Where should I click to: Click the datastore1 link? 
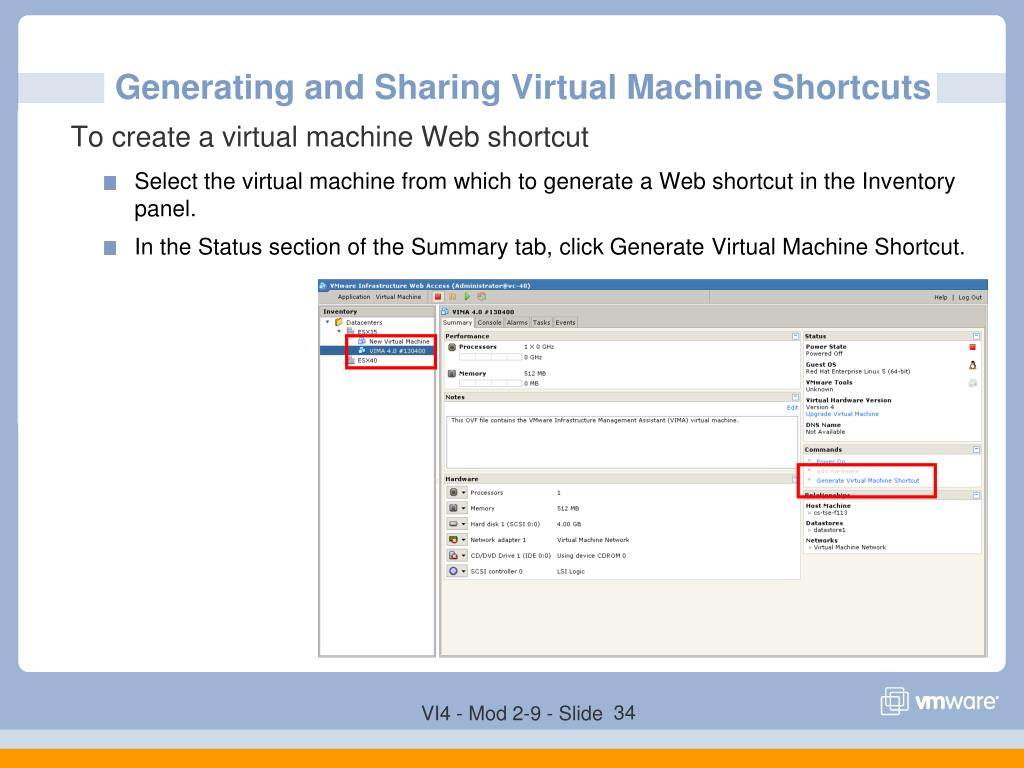(828, 530)
